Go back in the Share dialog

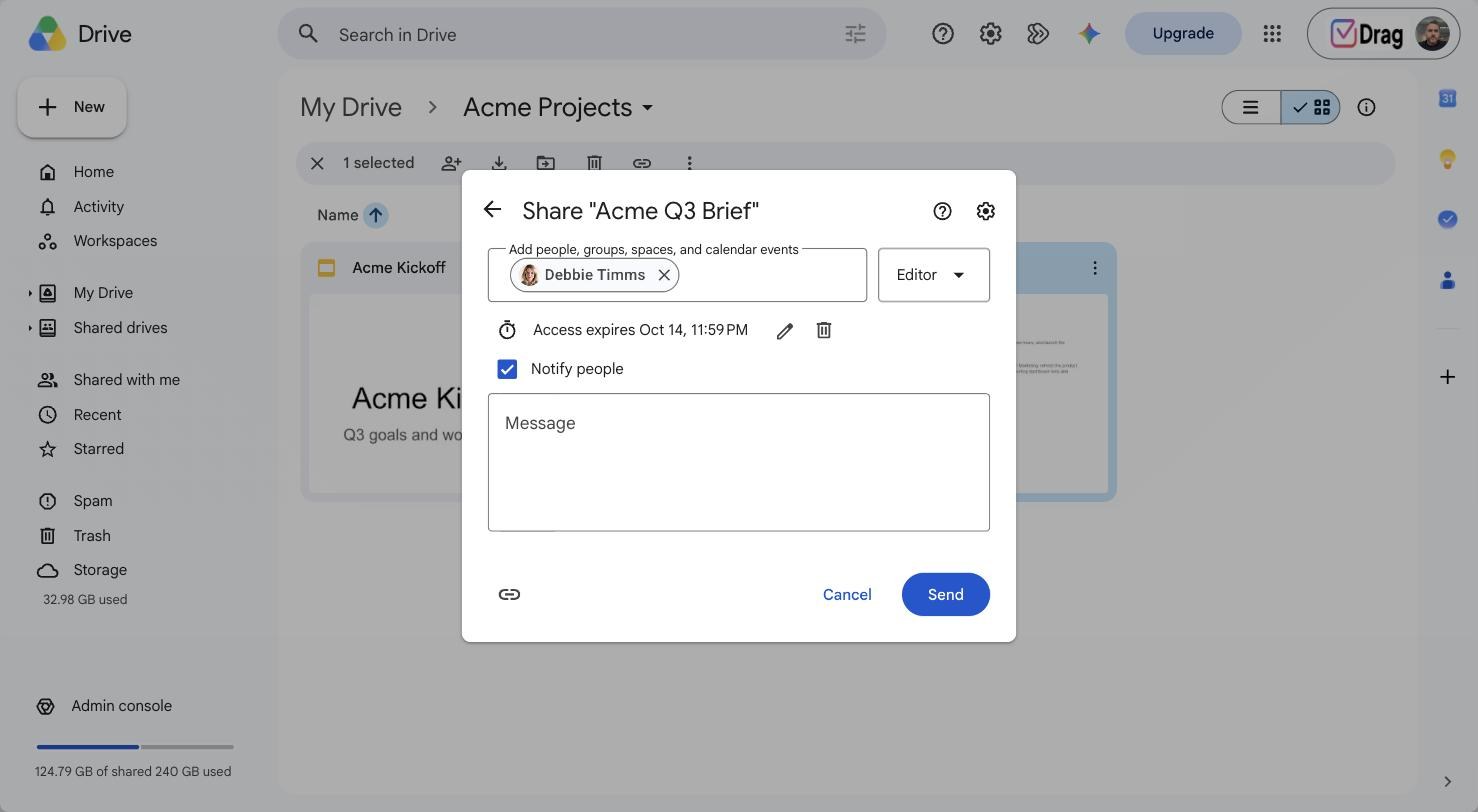[x=492, y=210]
